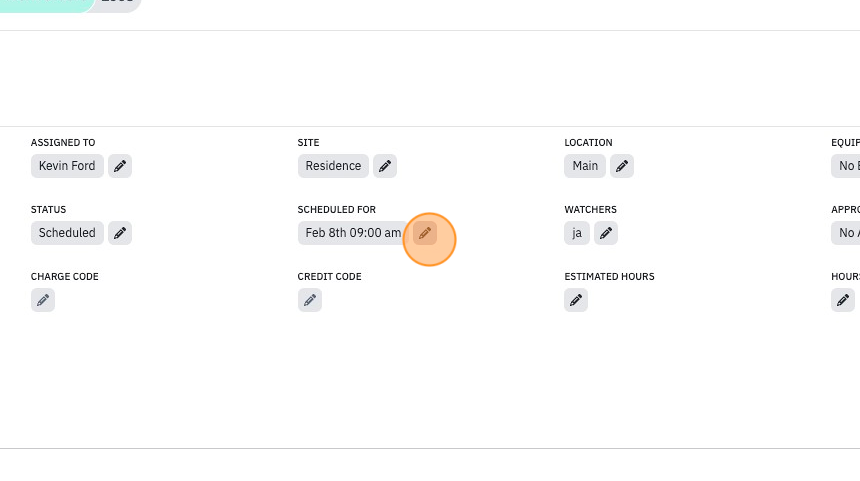Edit the Hours field pencil icon
The width and height of the screenshot is (860, 481).
(843, 300)
